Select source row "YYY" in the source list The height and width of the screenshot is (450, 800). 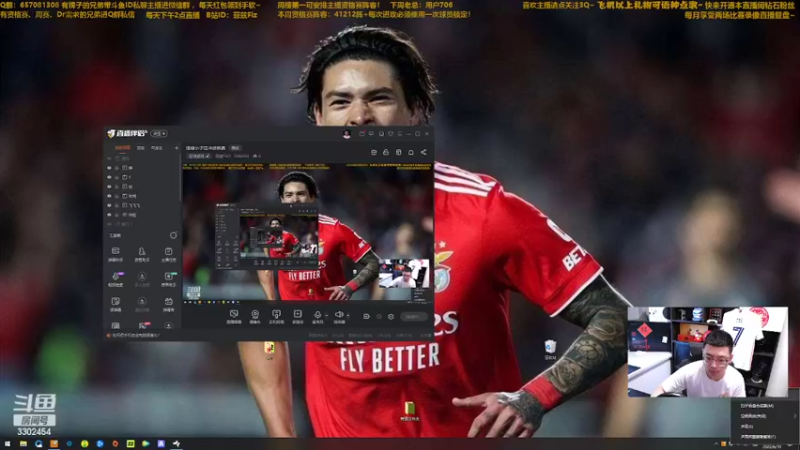(144, 205)
